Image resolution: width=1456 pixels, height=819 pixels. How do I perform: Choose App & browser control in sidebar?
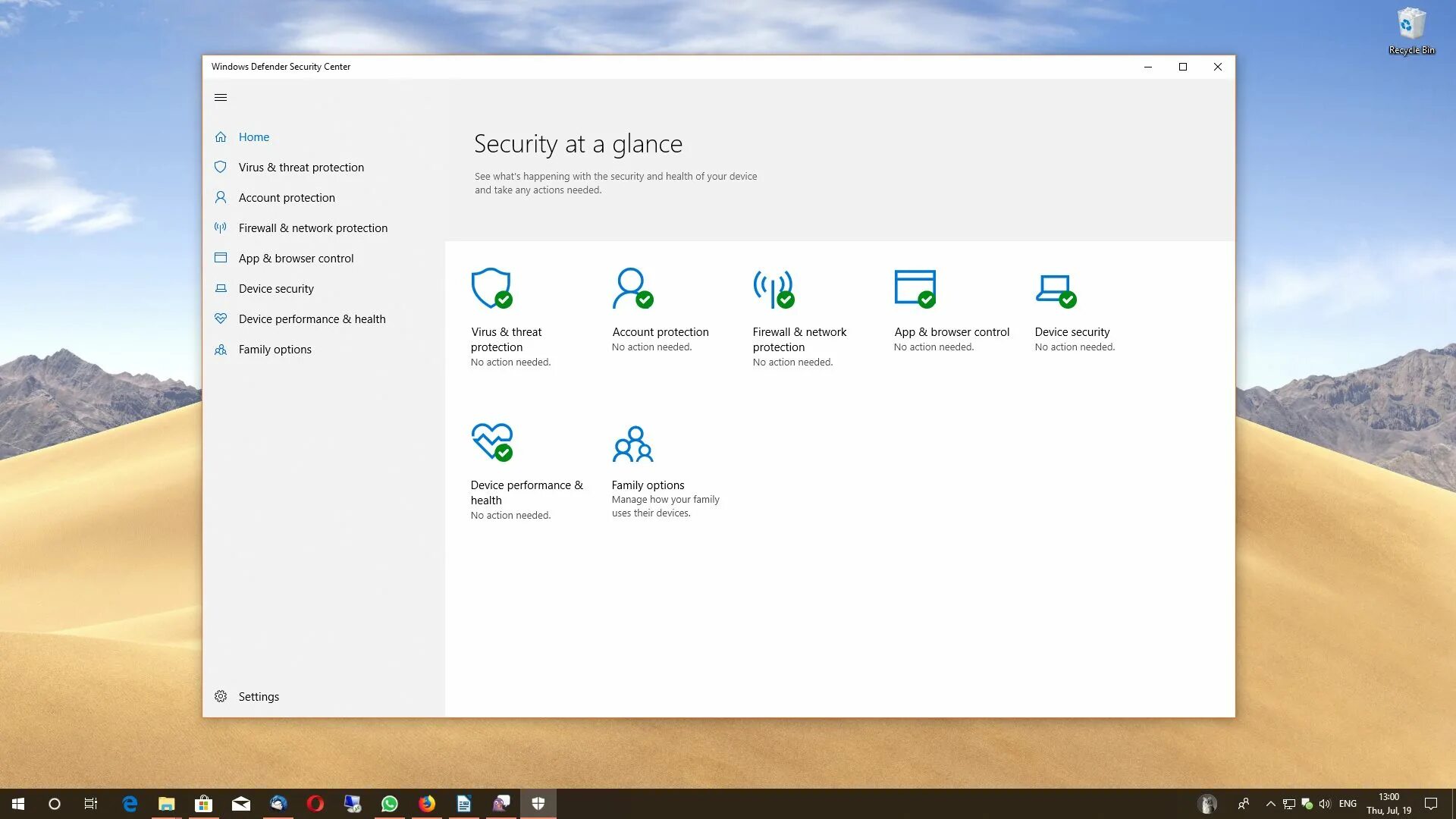coord(296,258)
